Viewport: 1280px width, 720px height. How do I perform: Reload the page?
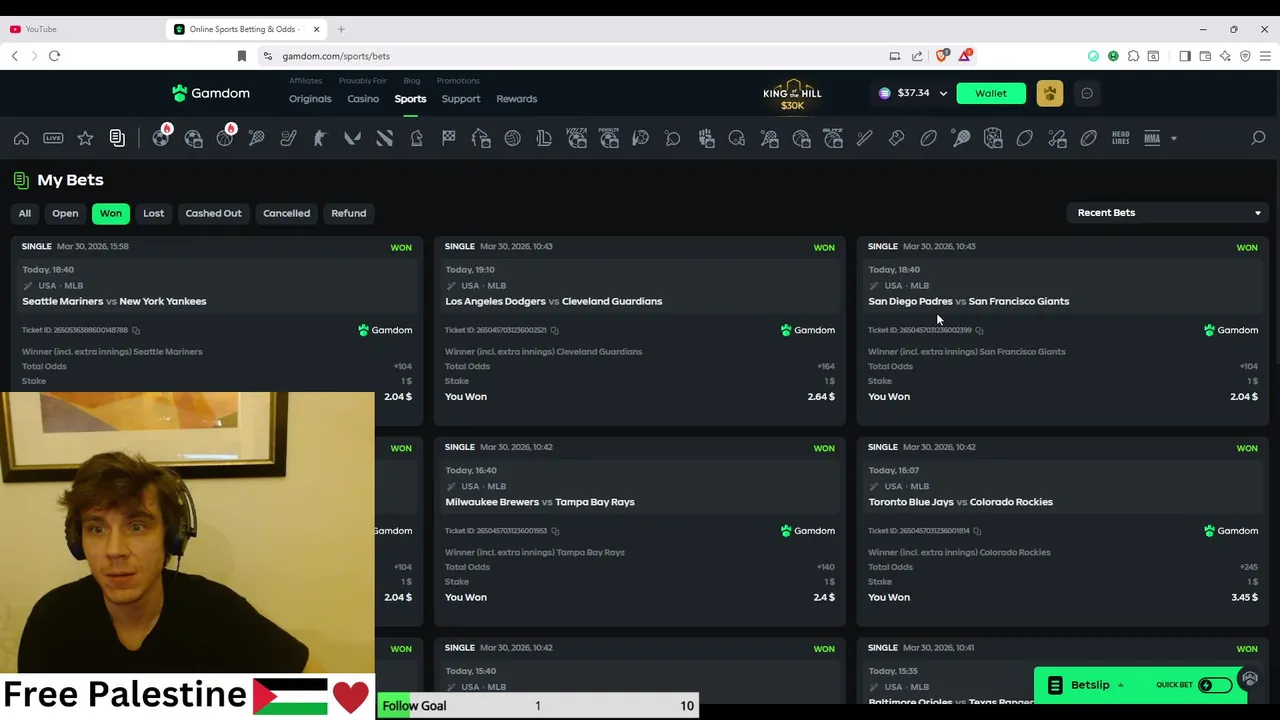pos(54,56)
